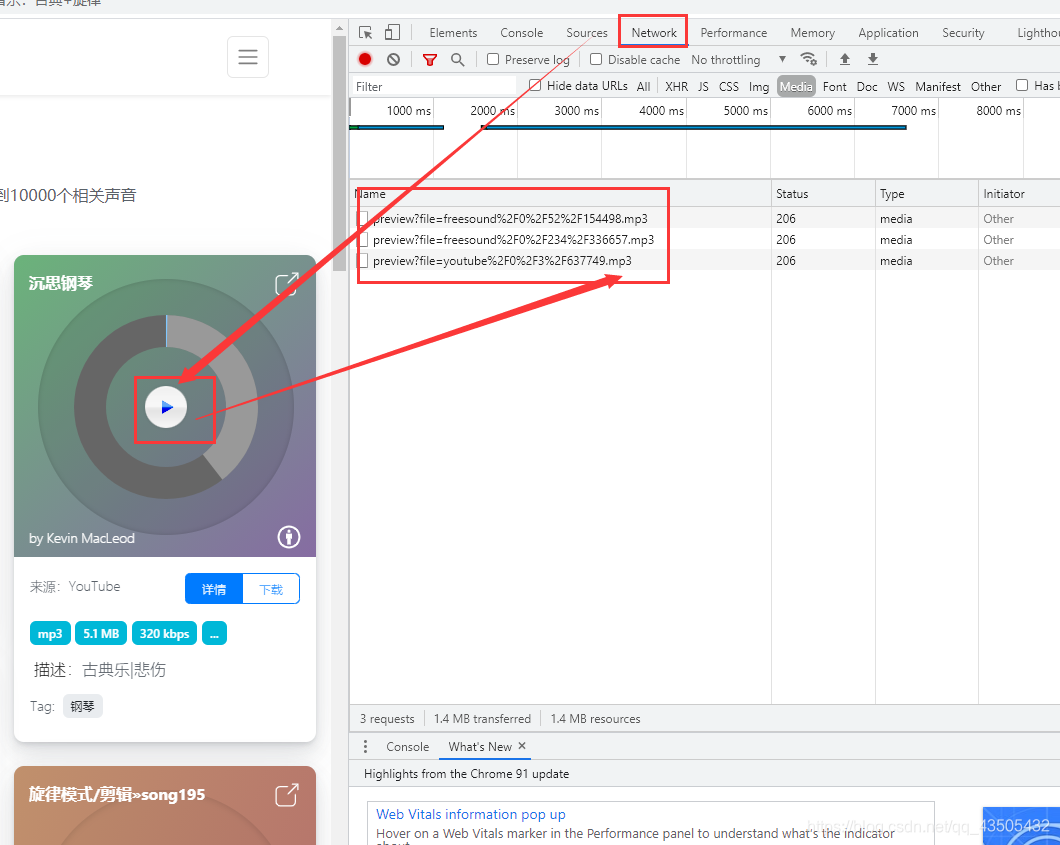This screenshot has height=845, width=1060.
Task: Open the No throttling dropdown
Action: [x=738, y=59]
